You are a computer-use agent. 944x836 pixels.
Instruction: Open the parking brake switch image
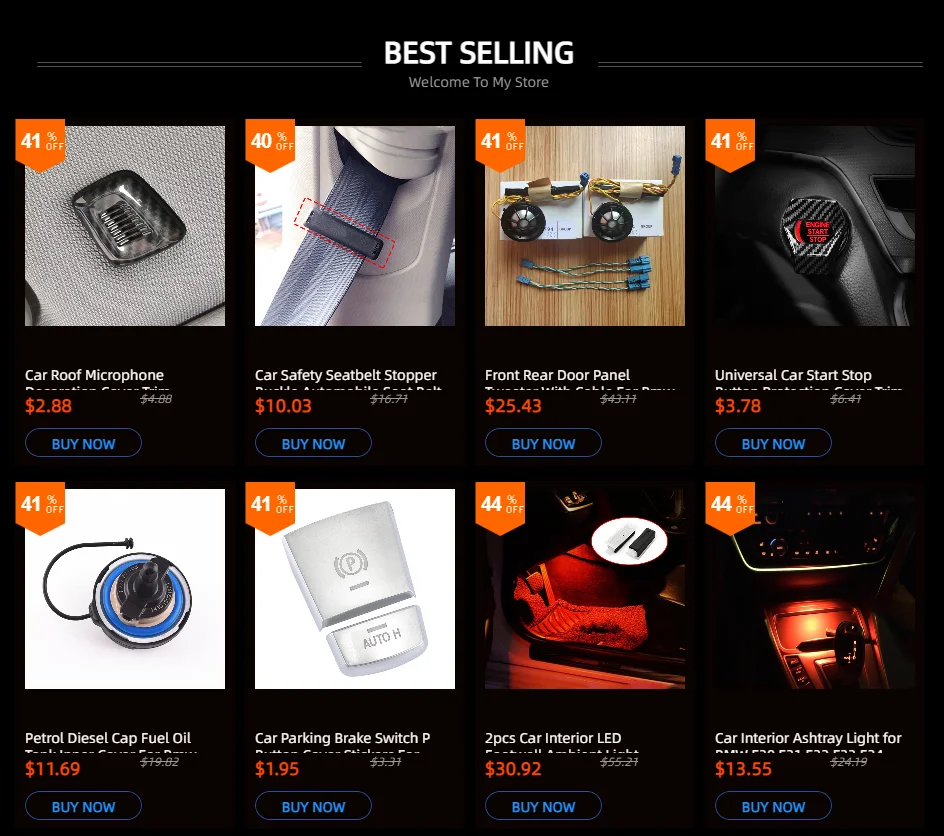[355, 589]
